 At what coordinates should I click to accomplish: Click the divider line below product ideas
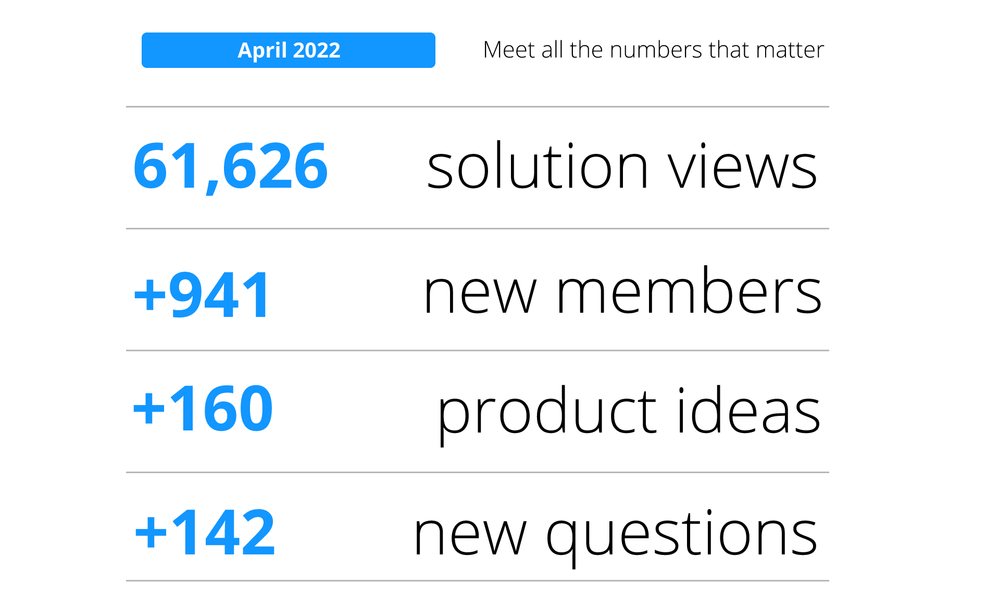click(x=477, y=473)
